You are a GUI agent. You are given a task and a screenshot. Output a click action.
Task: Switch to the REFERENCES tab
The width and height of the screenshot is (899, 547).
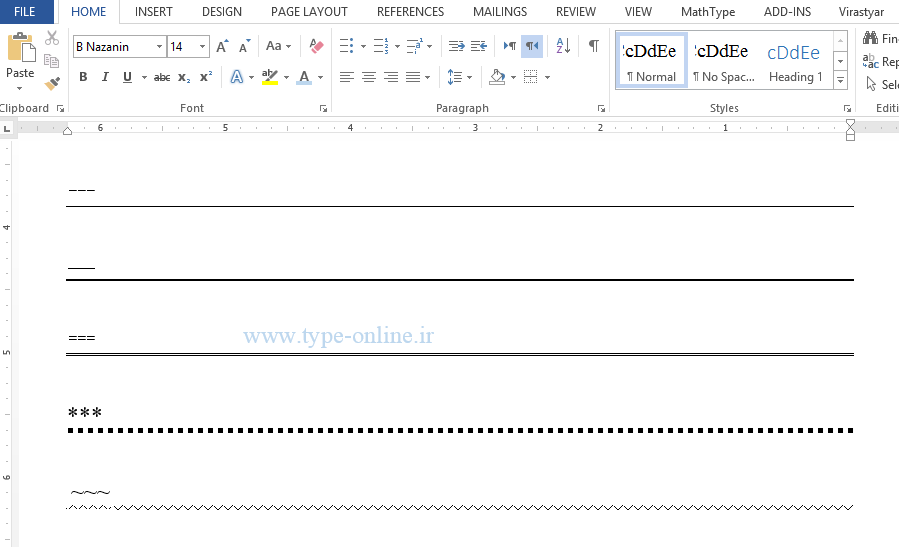tap(410, 12)
